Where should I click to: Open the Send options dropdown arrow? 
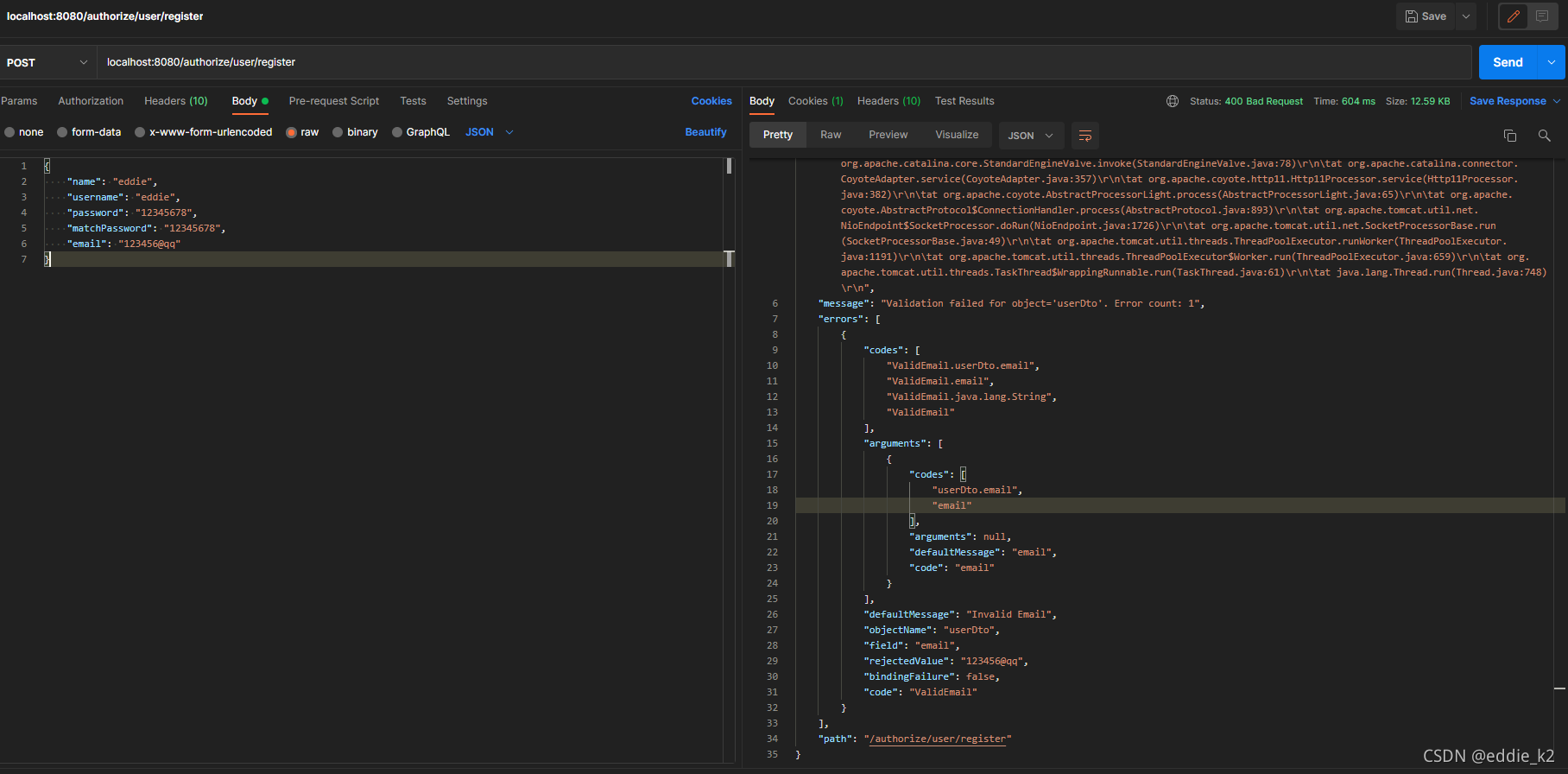(1552, 62)
